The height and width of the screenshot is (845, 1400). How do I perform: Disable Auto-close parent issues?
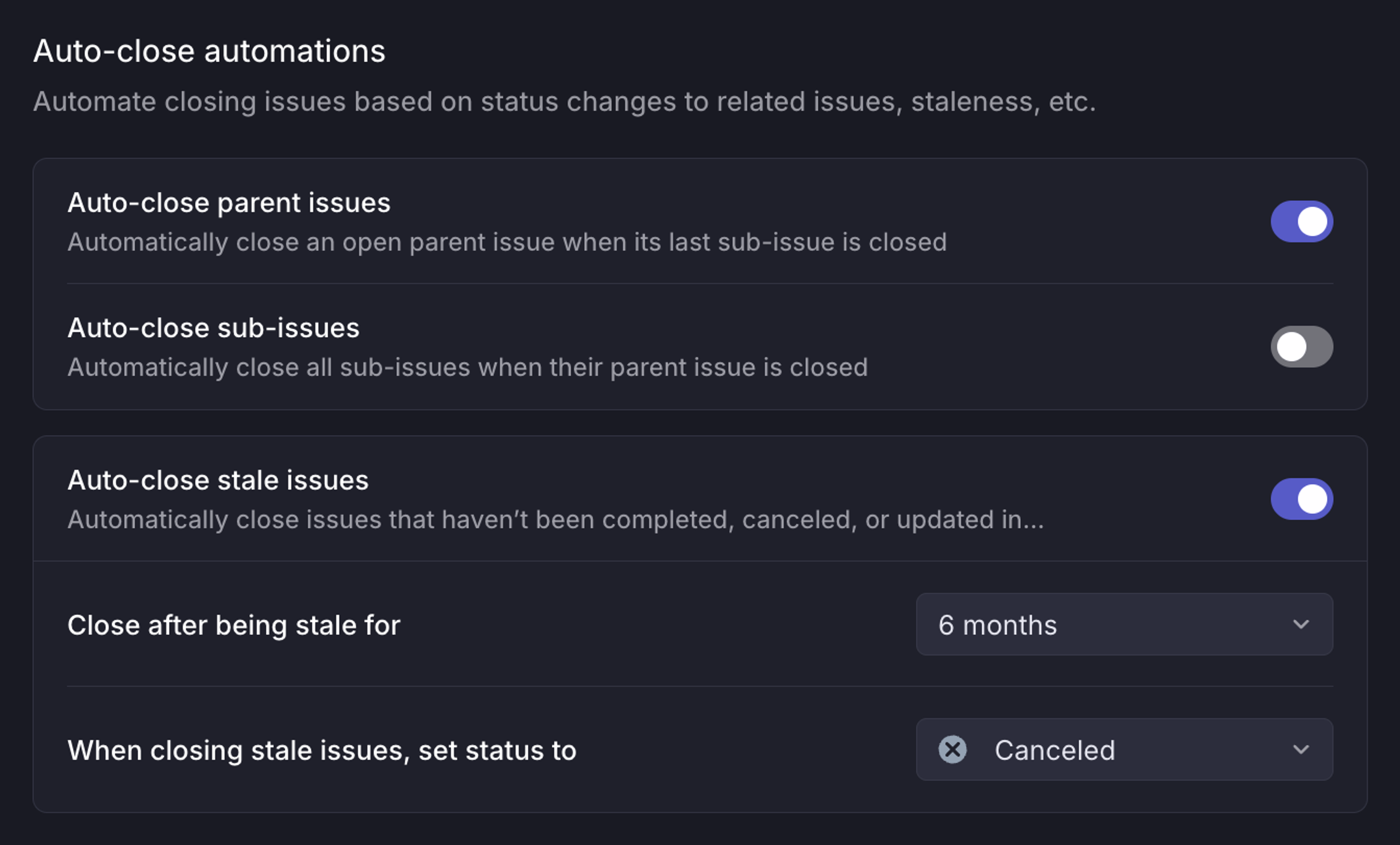tap(1301, 221)
